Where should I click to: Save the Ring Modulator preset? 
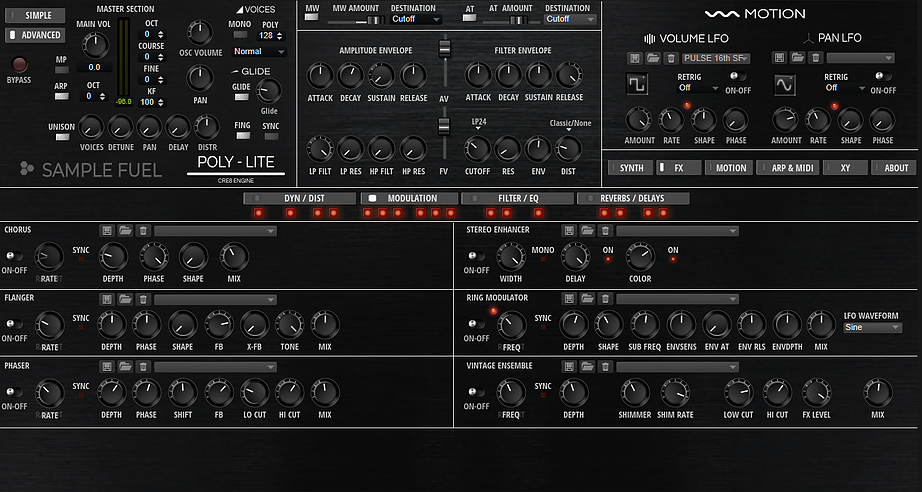coord(569,299)
